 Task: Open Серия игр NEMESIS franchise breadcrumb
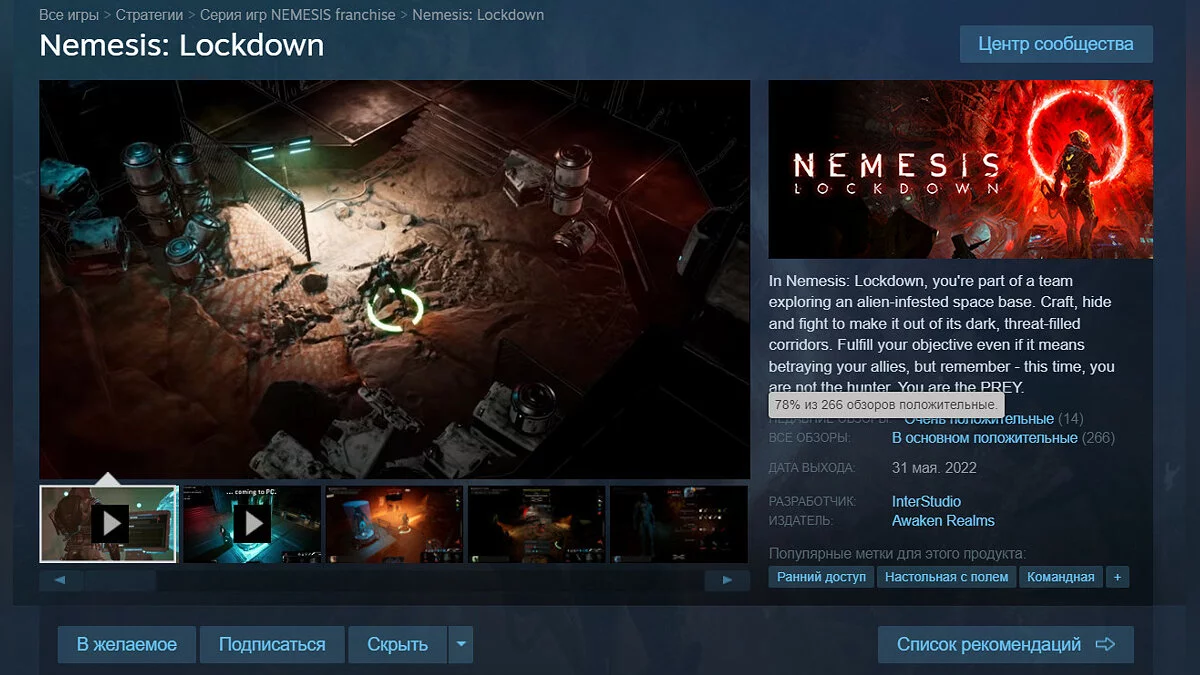point(297,15)
